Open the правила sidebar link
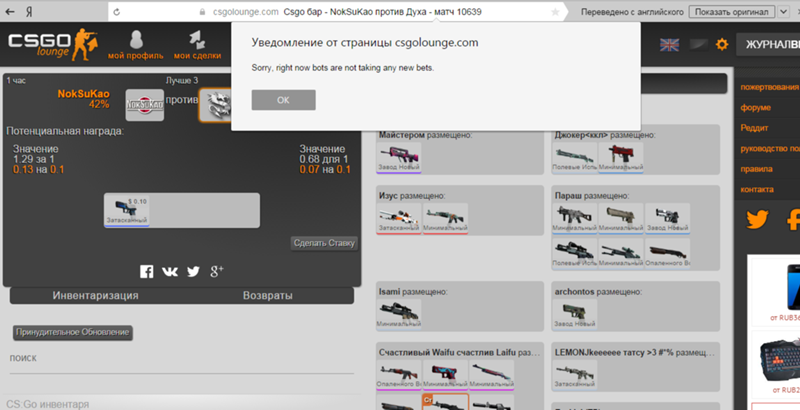 tap(756, 169)
